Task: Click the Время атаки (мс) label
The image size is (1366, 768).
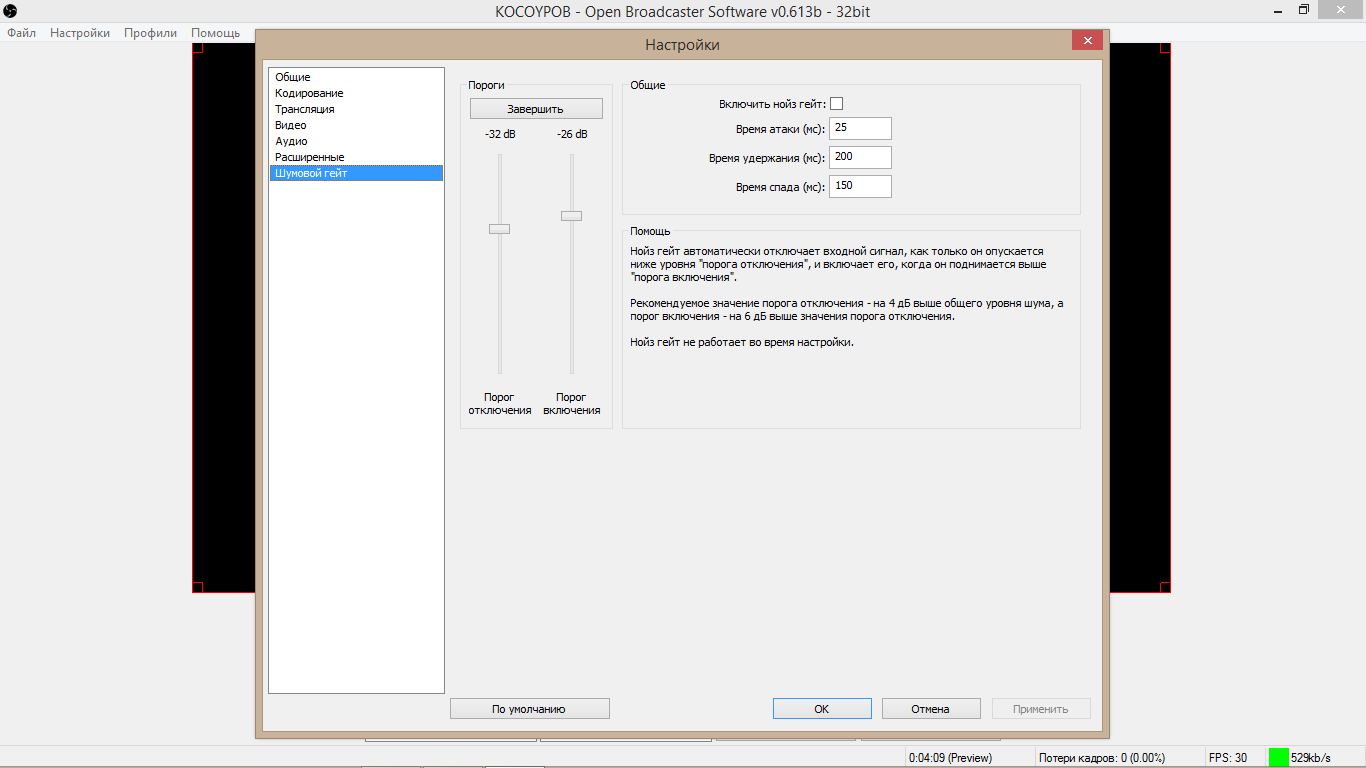Action: pos(780,129)
